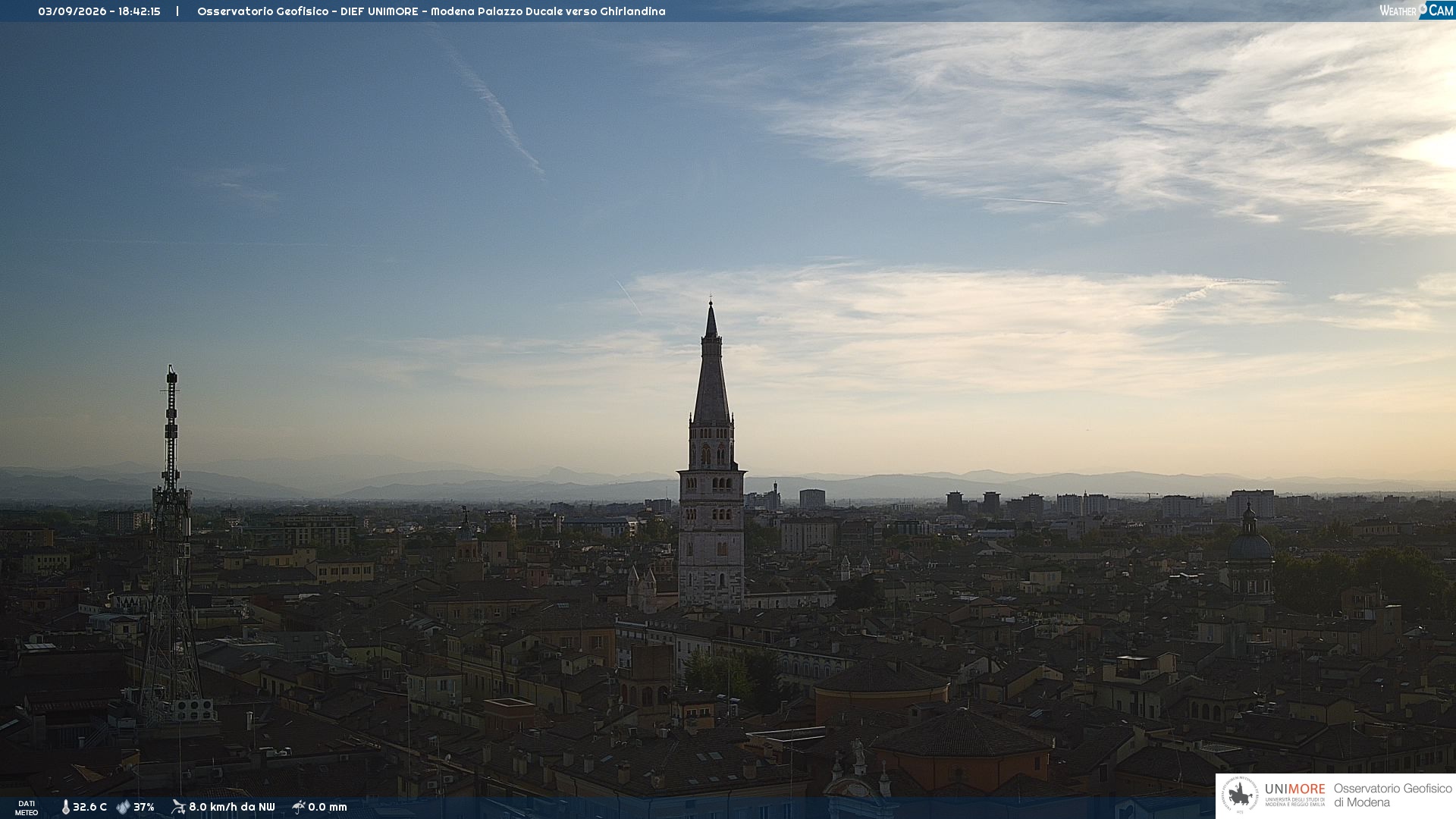Click the humidity water drops icon
This screenshot has width=1456, height=819.
coord(123,808)
